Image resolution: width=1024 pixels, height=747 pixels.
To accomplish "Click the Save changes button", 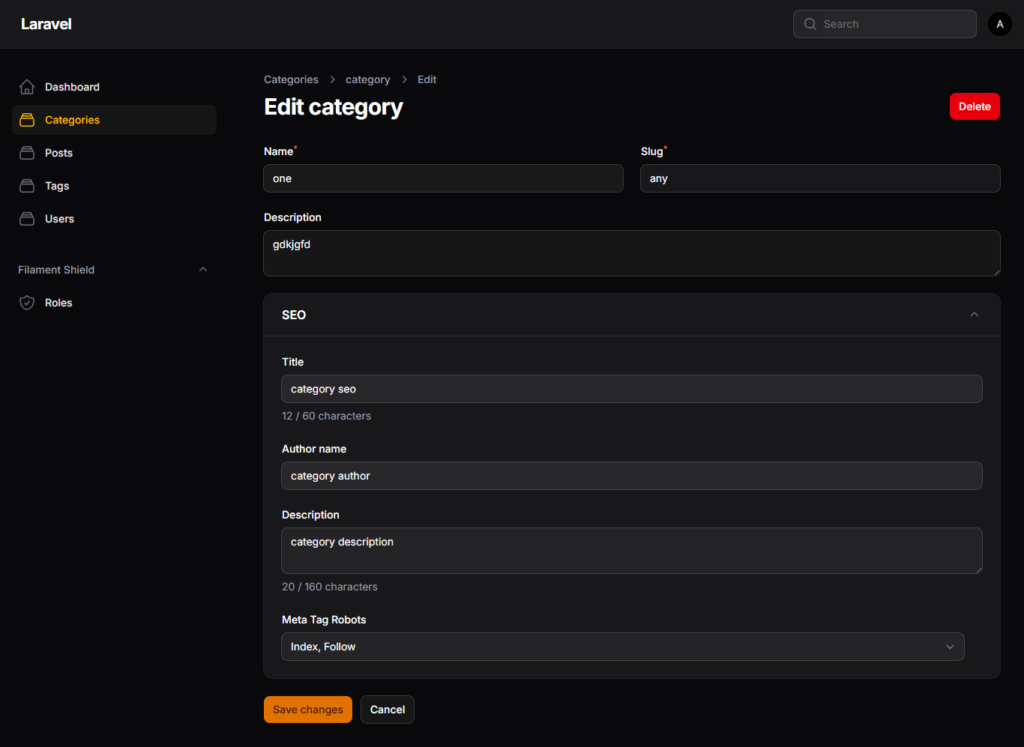I will tap(308, 709).
